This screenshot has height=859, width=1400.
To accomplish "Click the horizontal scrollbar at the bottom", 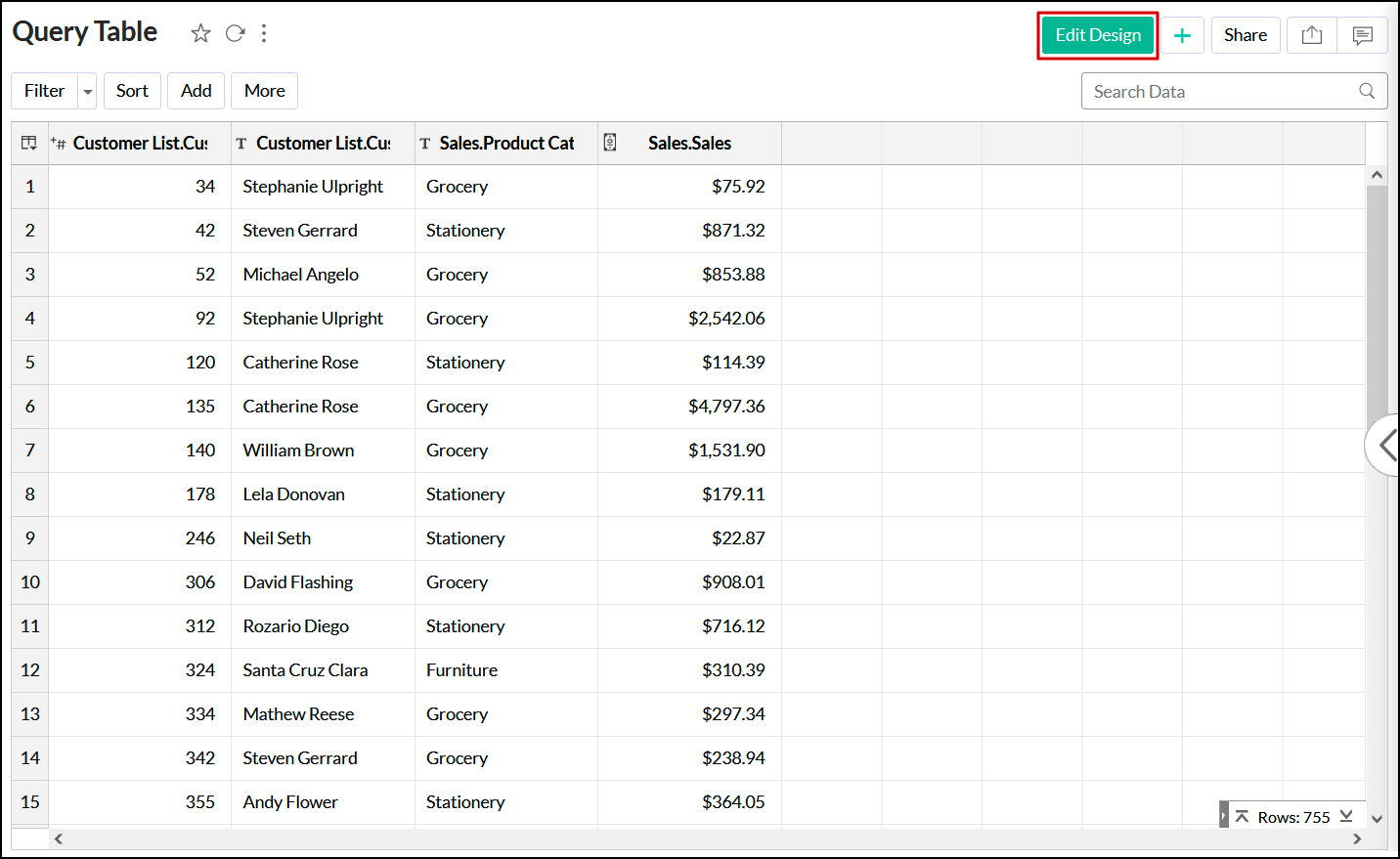I will pyautogui.click(x=684, y=838).
